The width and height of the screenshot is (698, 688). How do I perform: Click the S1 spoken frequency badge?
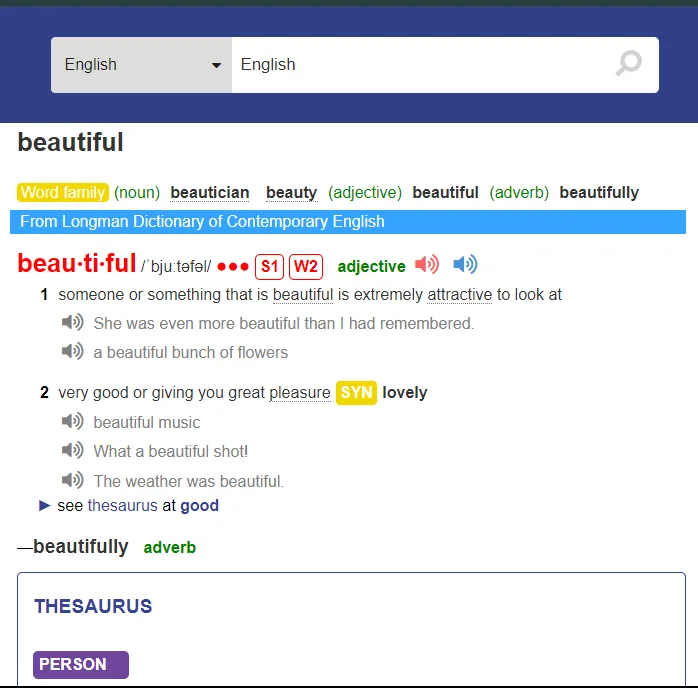point(269,267)
